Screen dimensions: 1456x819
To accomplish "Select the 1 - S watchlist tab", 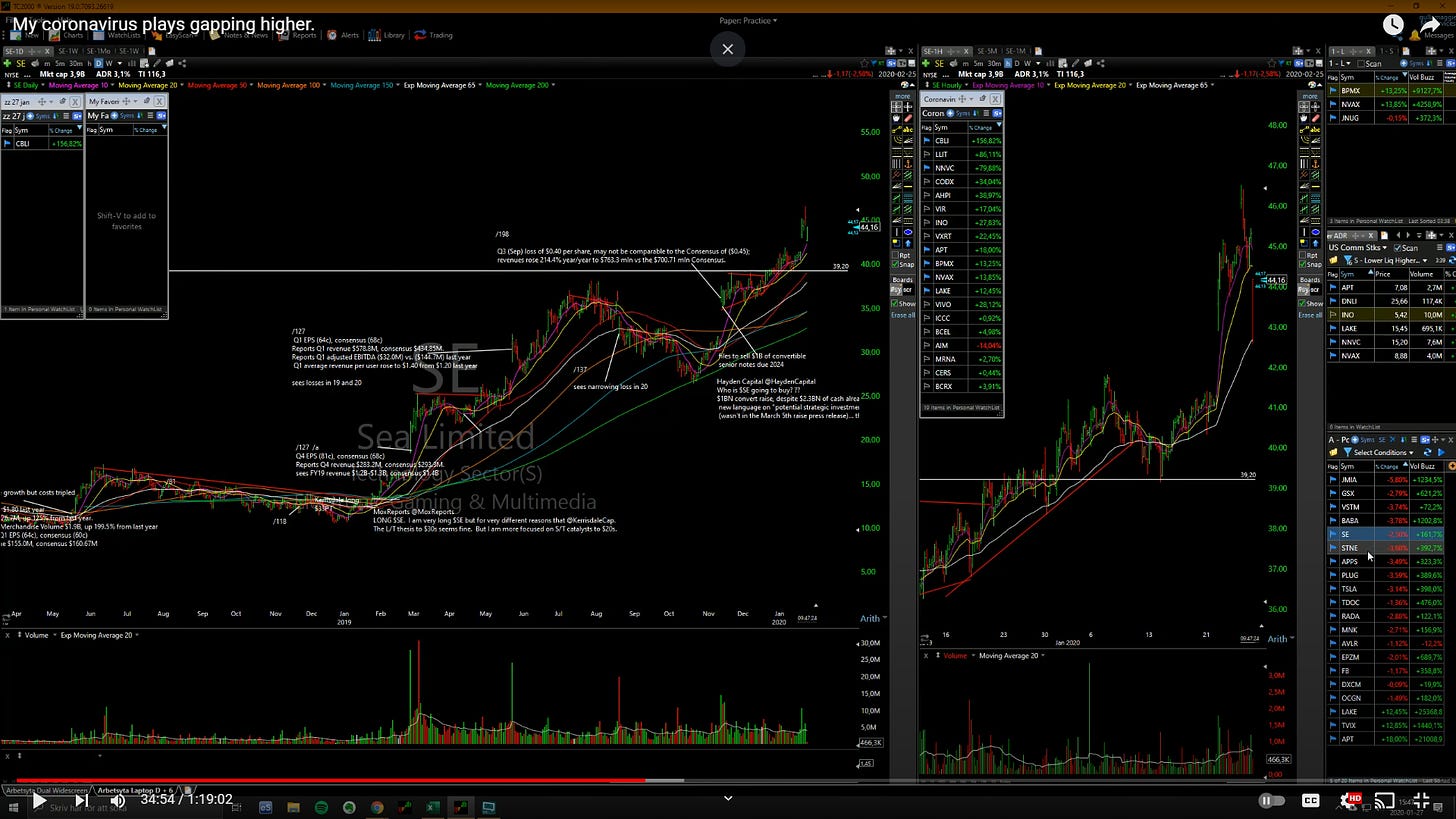I will click(1388, 51).
